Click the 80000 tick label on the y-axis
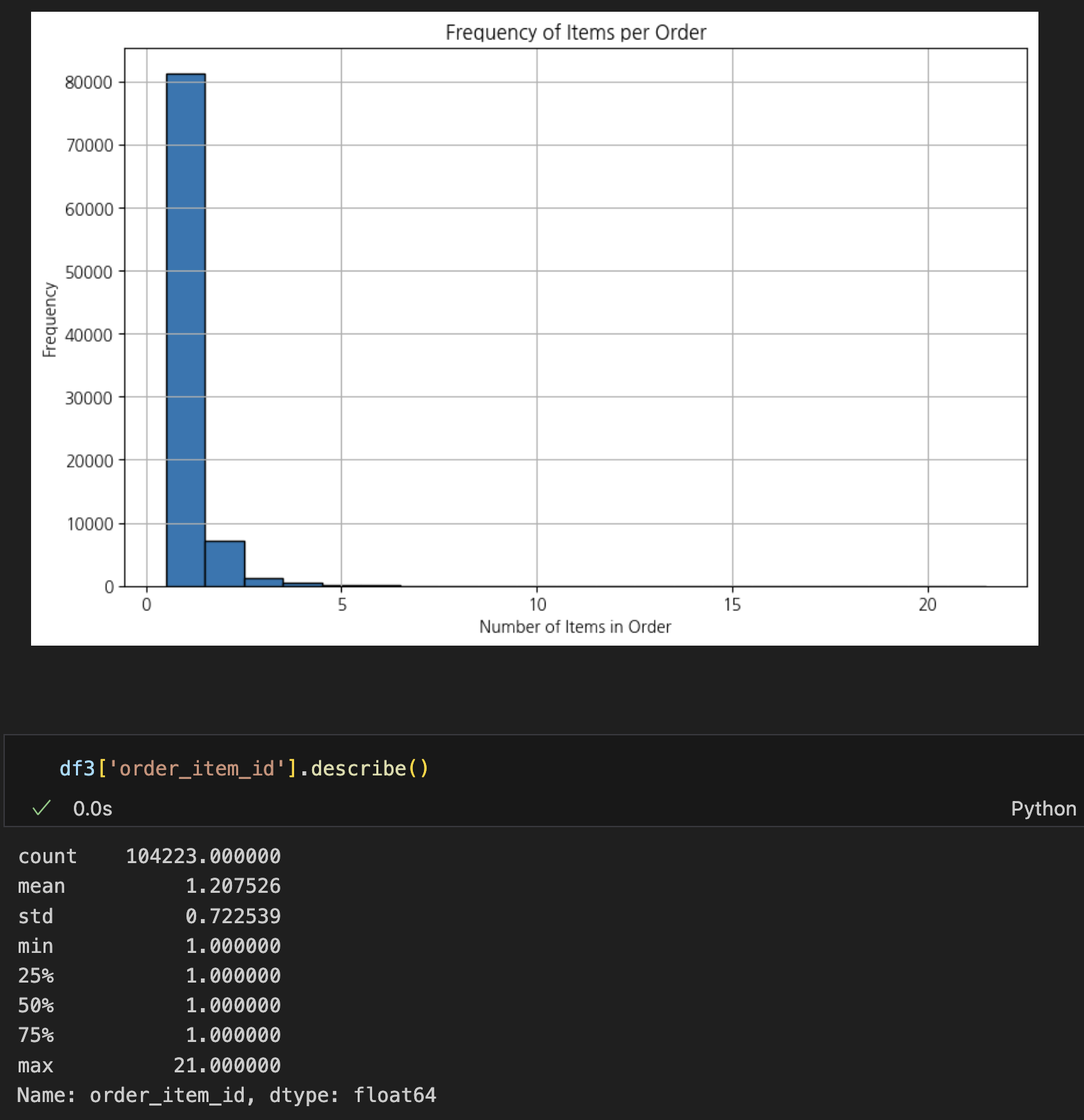 pyautogui.click(x=88, y=83)
